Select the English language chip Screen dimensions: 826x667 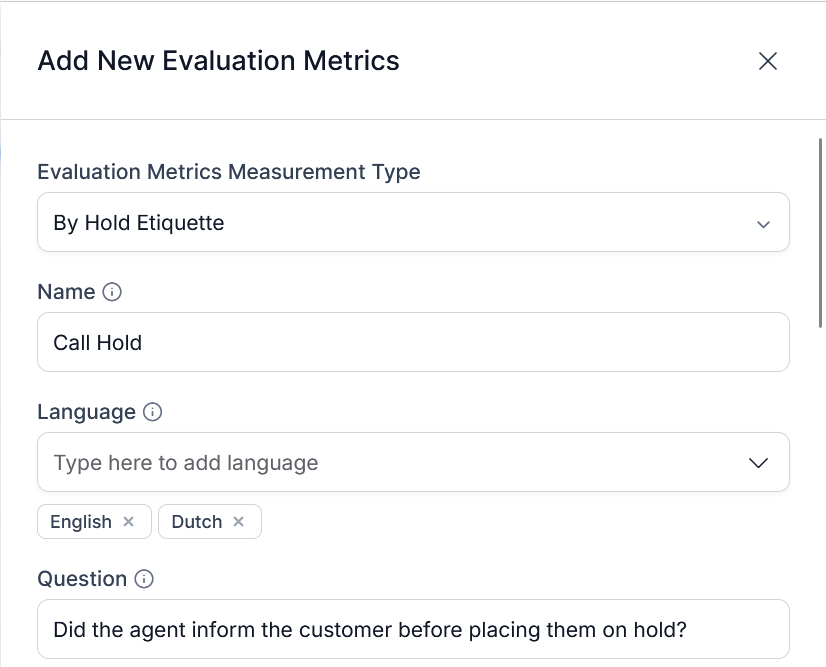click(81, 522)
